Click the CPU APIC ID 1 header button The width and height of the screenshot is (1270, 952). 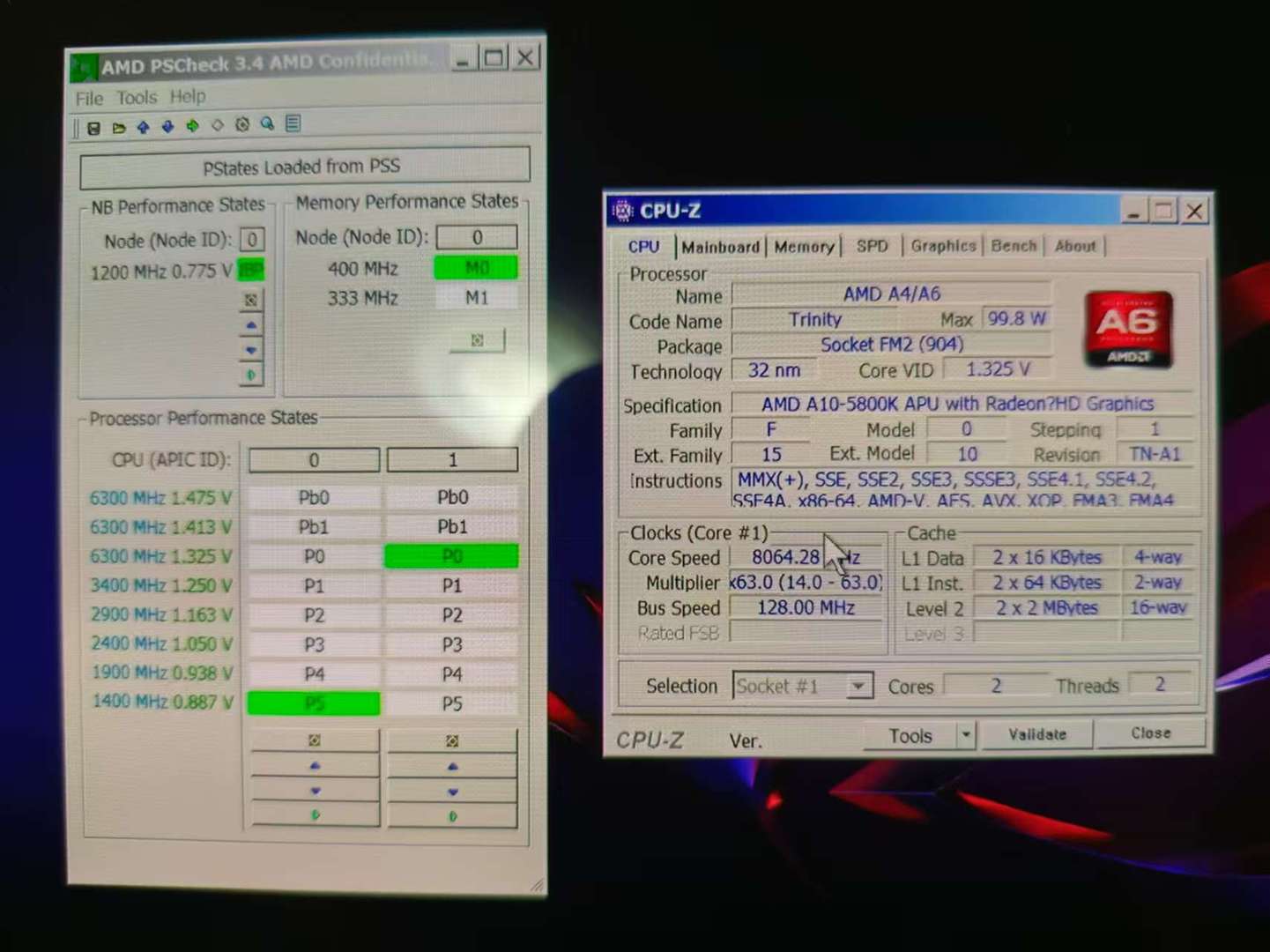[x=452, y=460]
